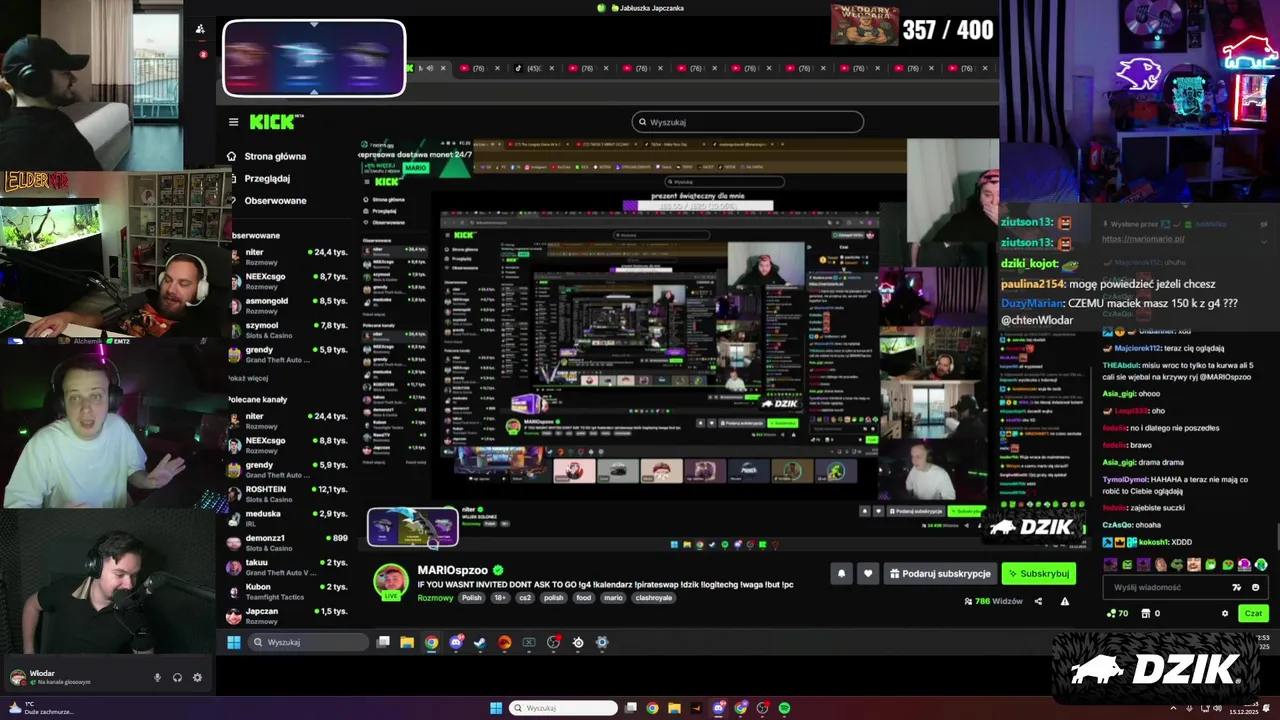
Task: Focus Kick Wyszukaj search field
Action: [748, 122]
